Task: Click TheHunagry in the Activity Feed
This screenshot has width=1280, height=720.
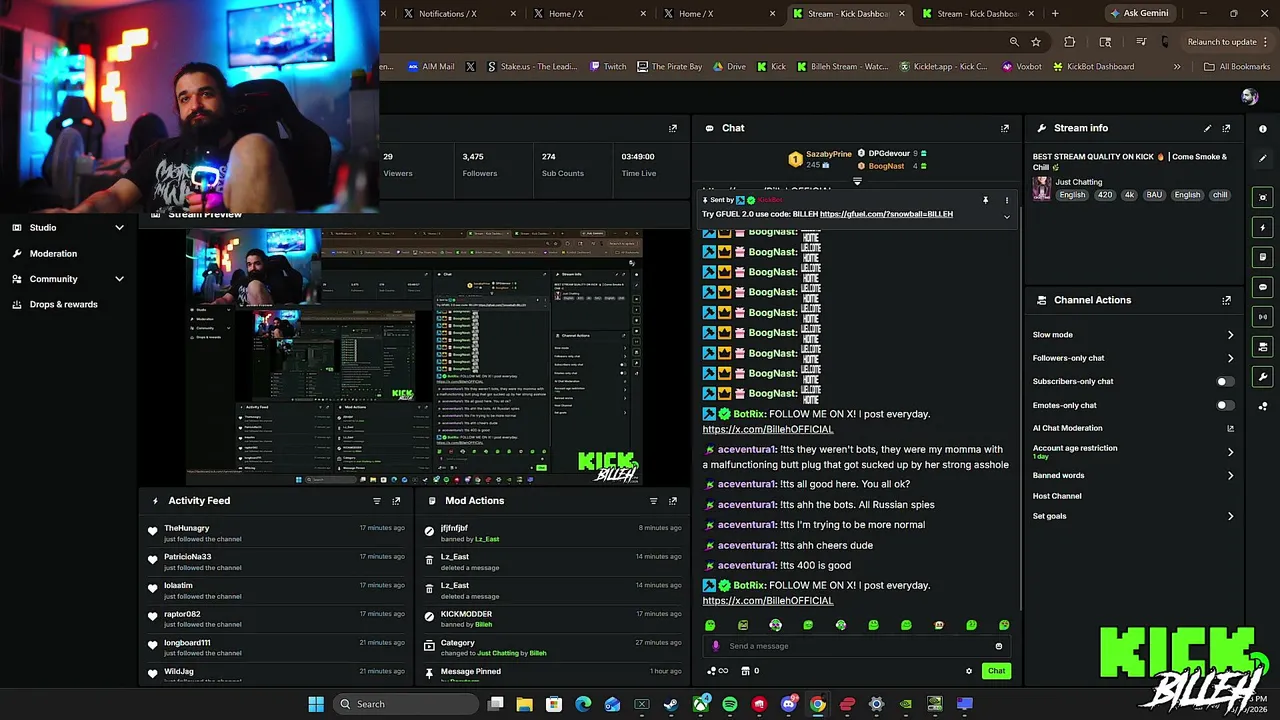Action: 187,528
